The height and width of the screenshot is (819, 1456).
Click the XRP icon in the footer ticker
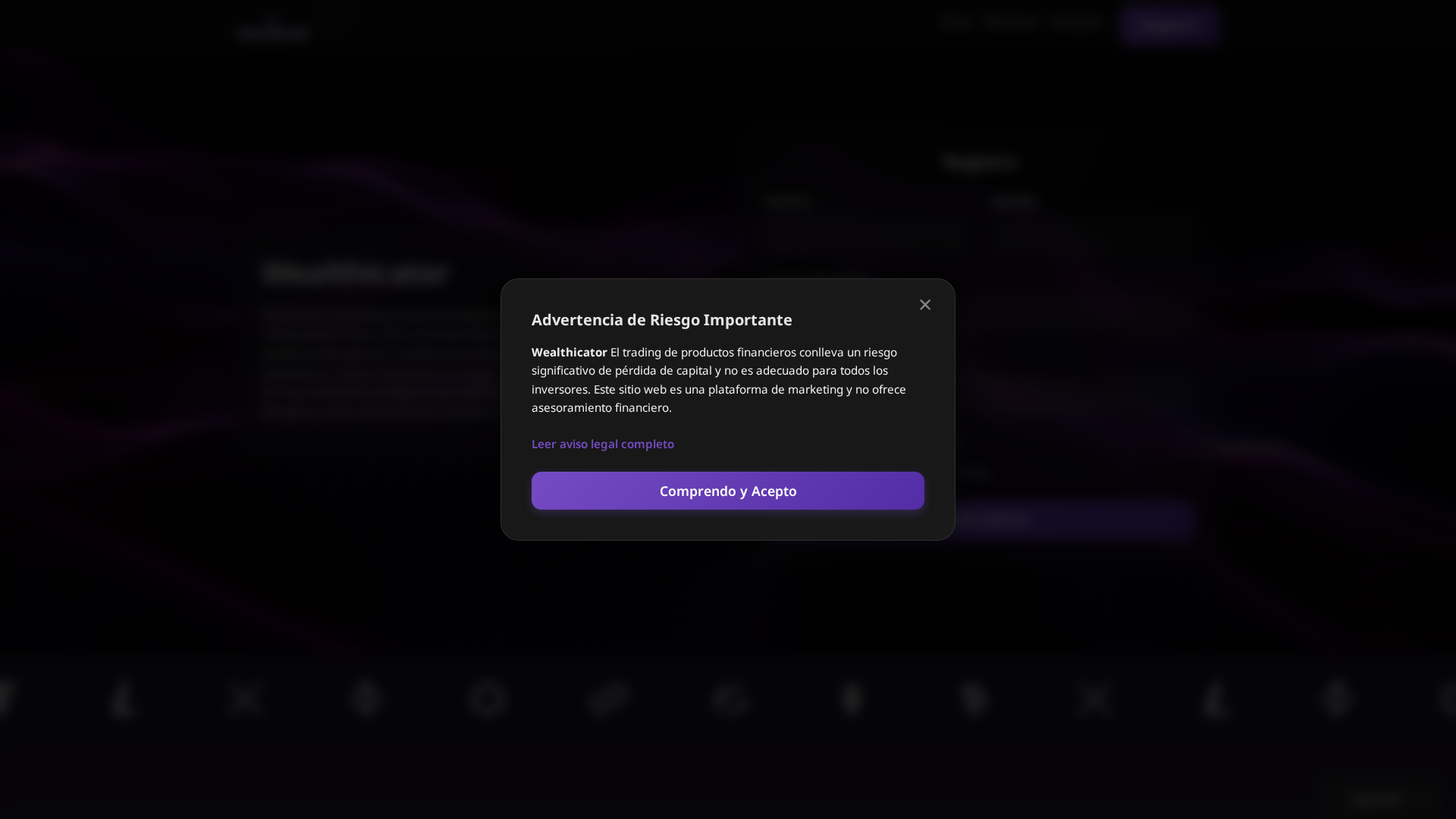(x=244, y=699)
